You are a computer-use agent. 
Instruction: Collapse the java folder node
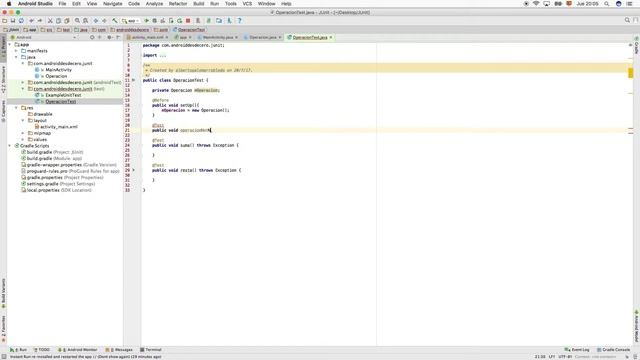16,57
